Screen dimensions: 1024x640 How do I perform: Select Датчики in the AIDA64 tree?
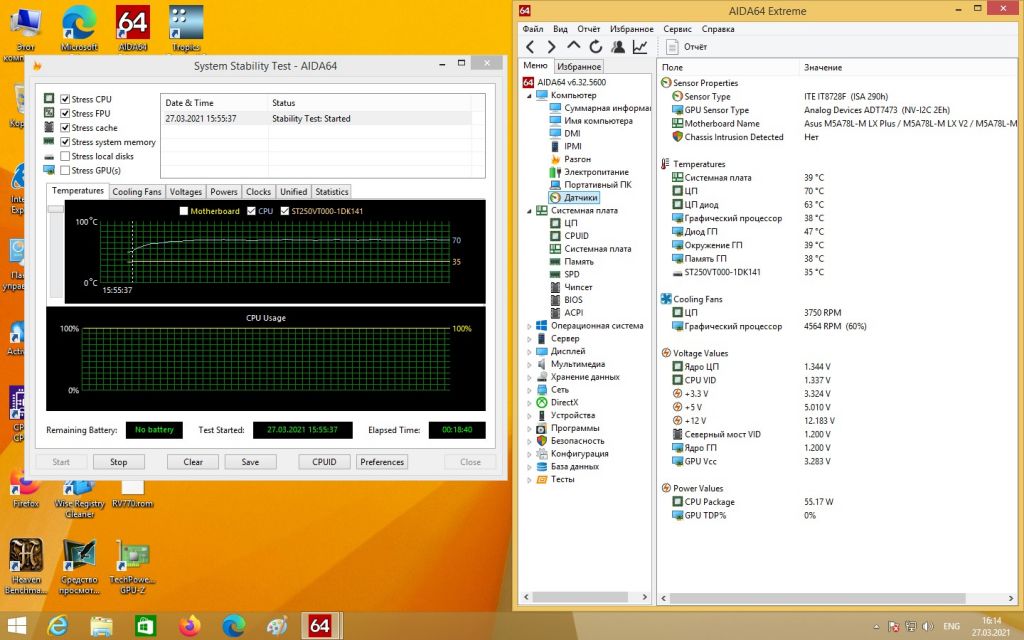(x=574, y=197)
